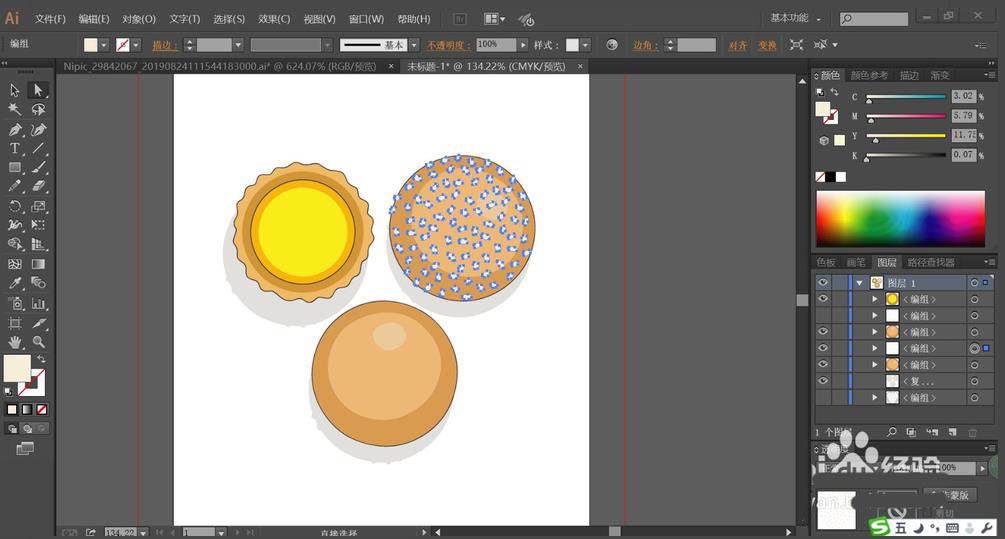Select the Mesh tool
Image resolution: width=1005 pixels, height=539 pixels.
(x=15, y=264)
